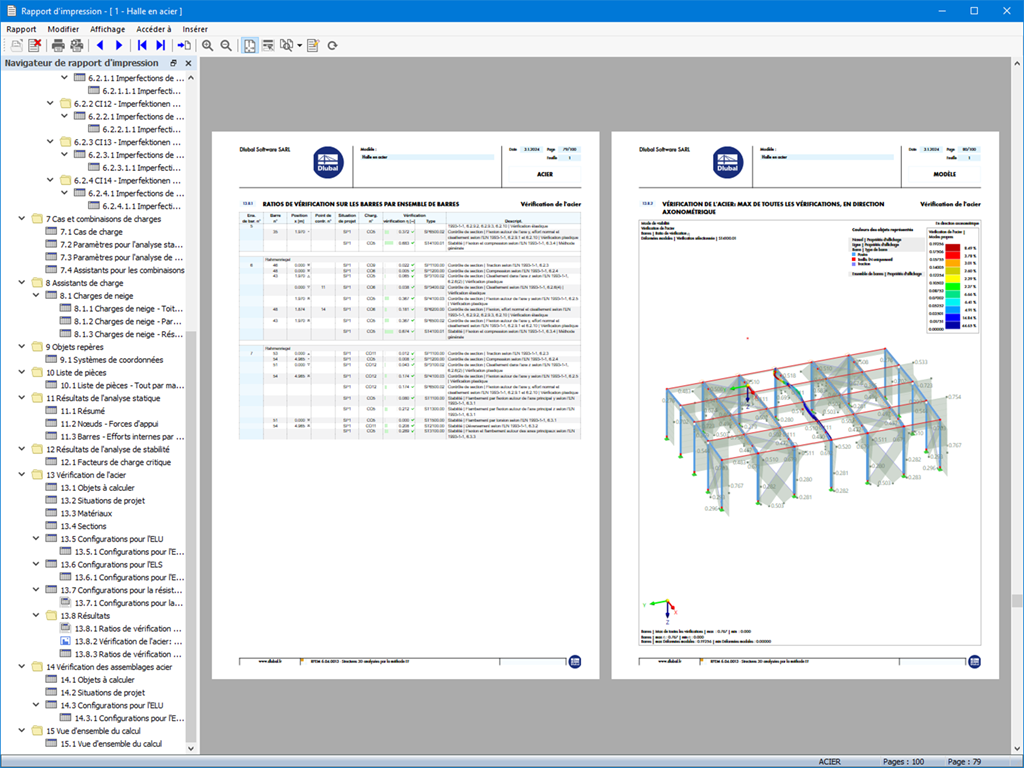Jump to the last page with the navigation icon

(161, 45)
